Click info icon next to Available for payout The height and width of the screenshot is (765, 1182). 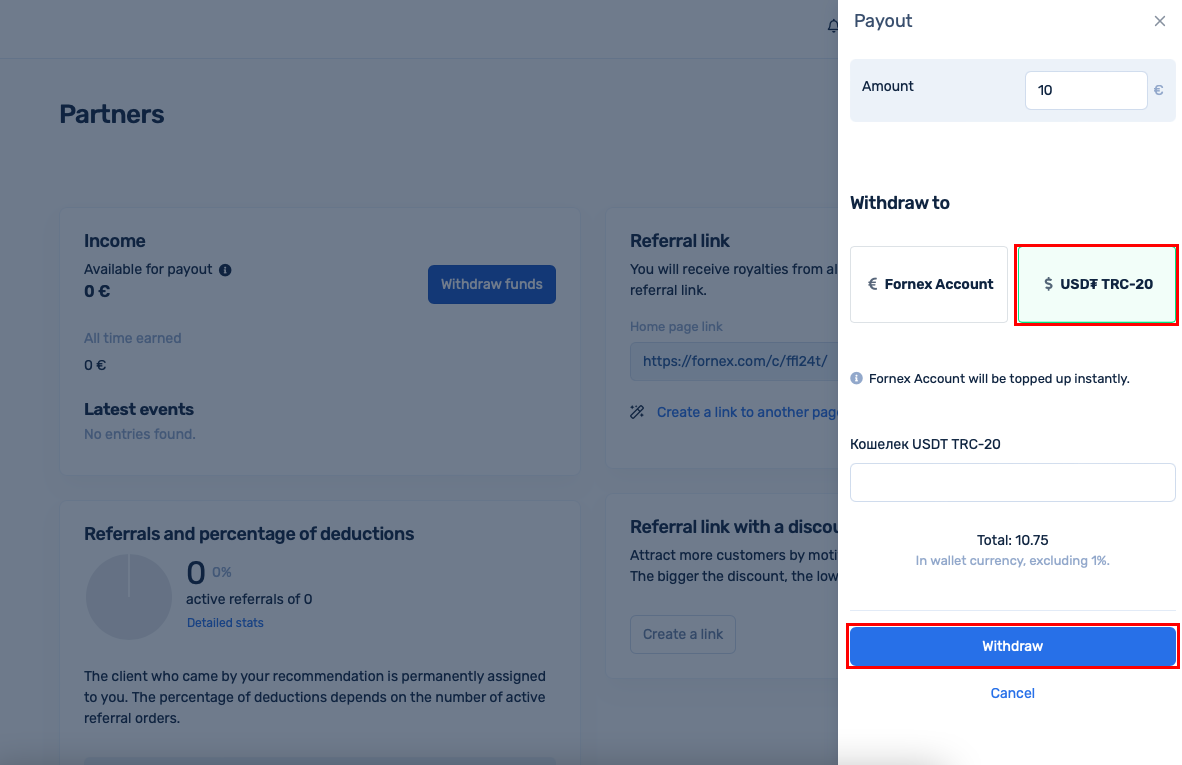225,270
